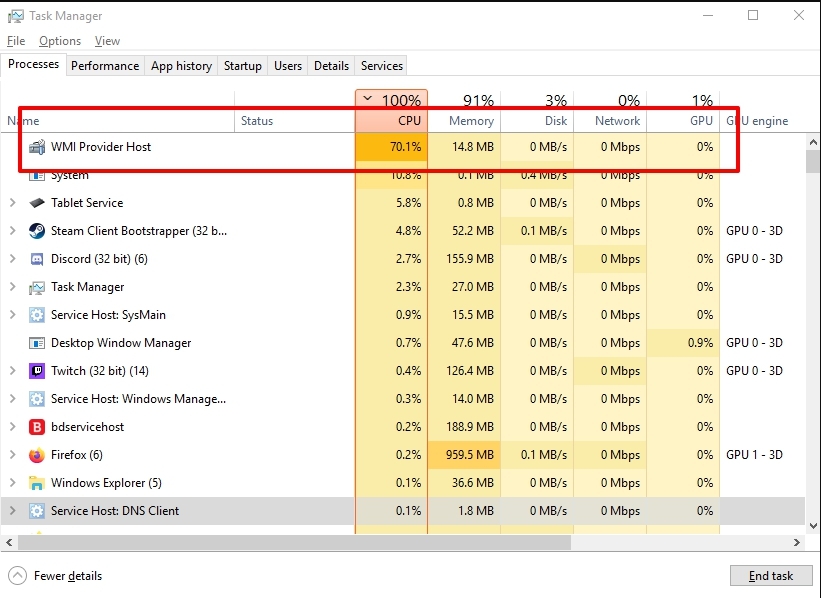The width and height of the screenshot is (821, 598).
Task: Sort processes by Network column header
Action: tap(611, 112)
